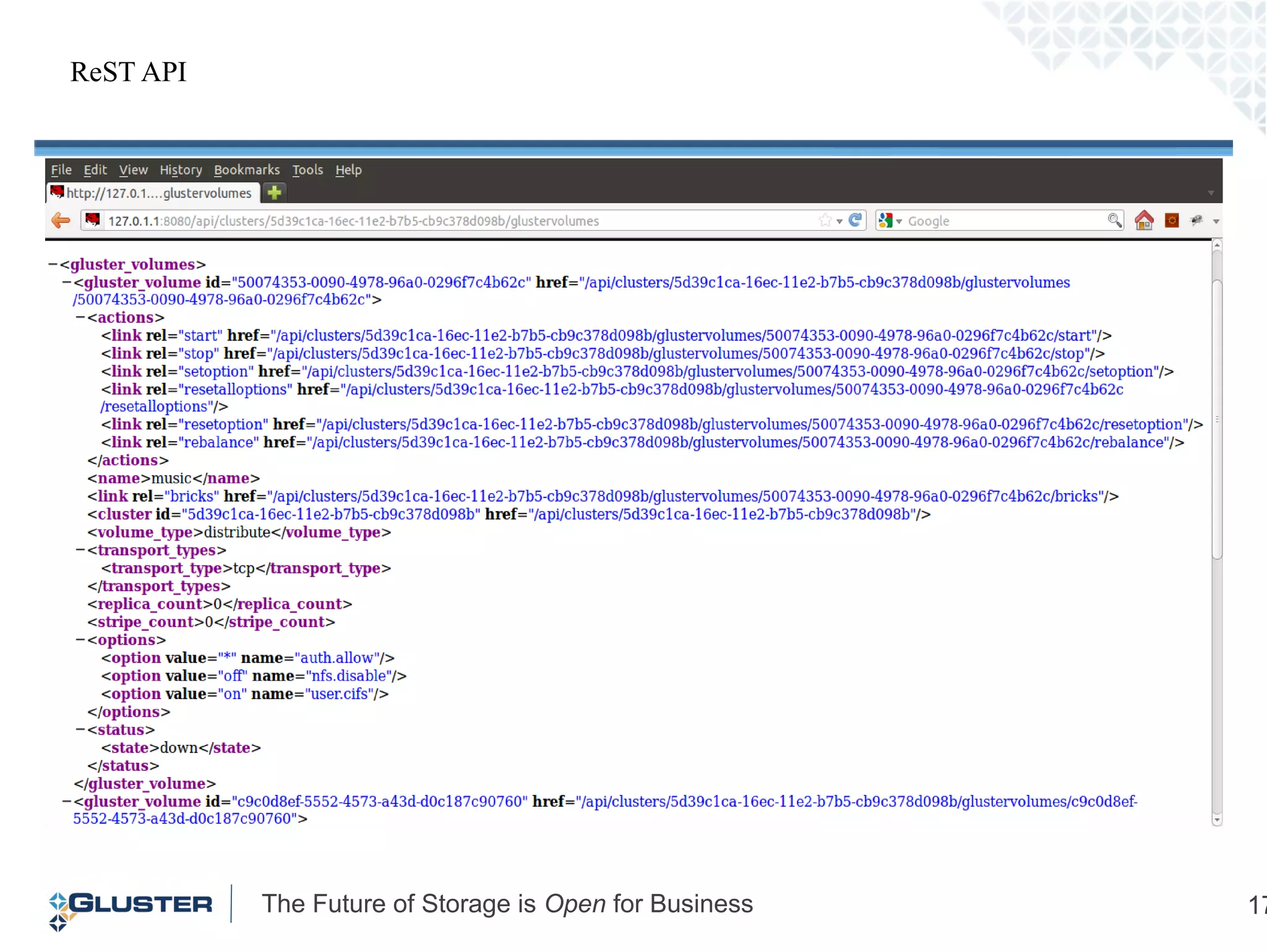The width and height of the screenshot is (1267, 952).
Task: Click the state down line
Action: tap(181, 748)
